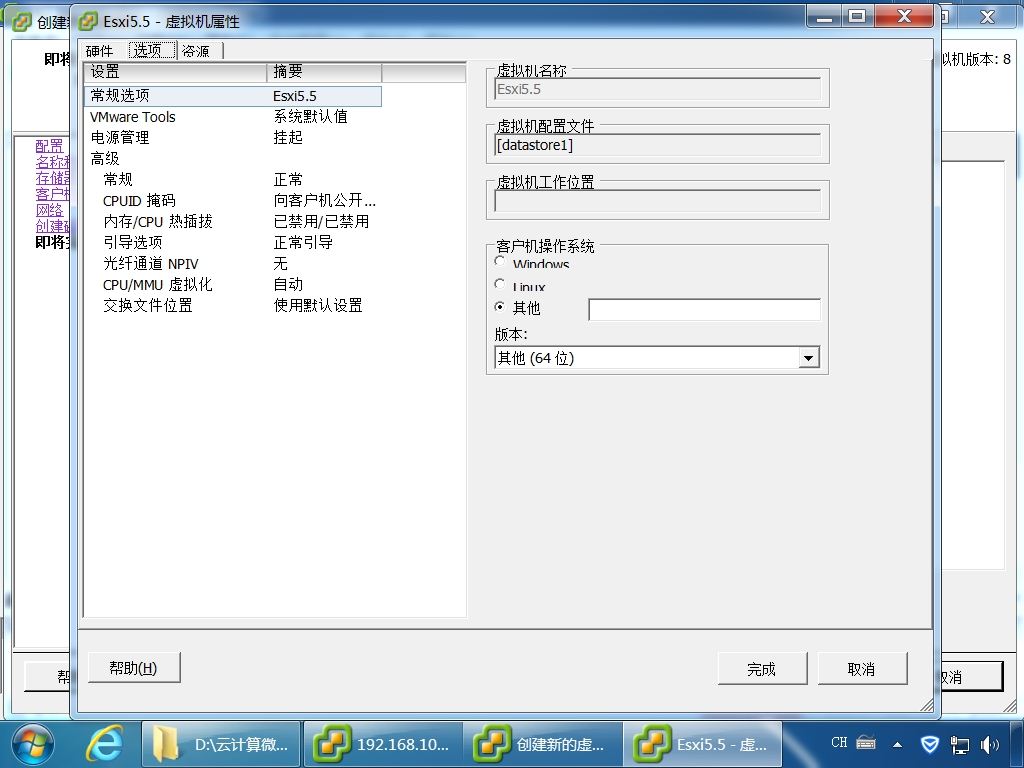This screenshot has height=768, width=1024.
Task: Click the 摘要 column header
Action: click(325, 72)
